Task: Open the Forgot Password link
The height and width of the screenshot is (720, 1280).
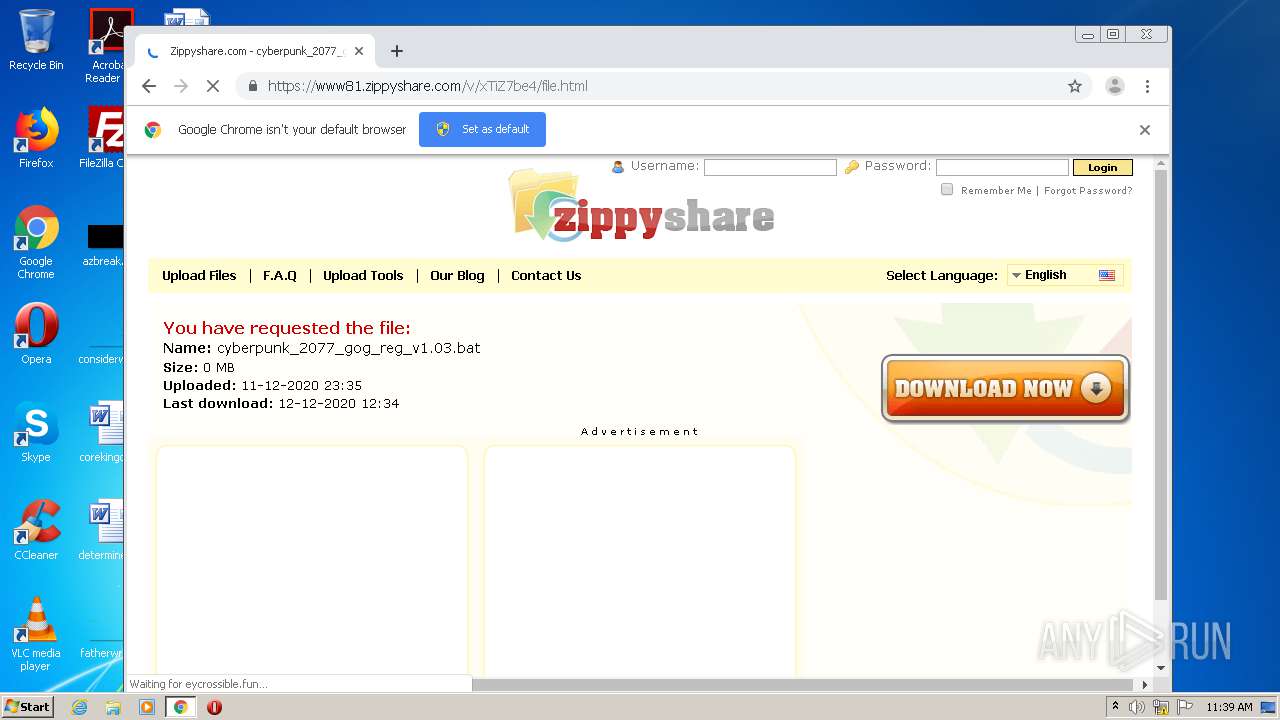Action: click(x=1088, y=191)
